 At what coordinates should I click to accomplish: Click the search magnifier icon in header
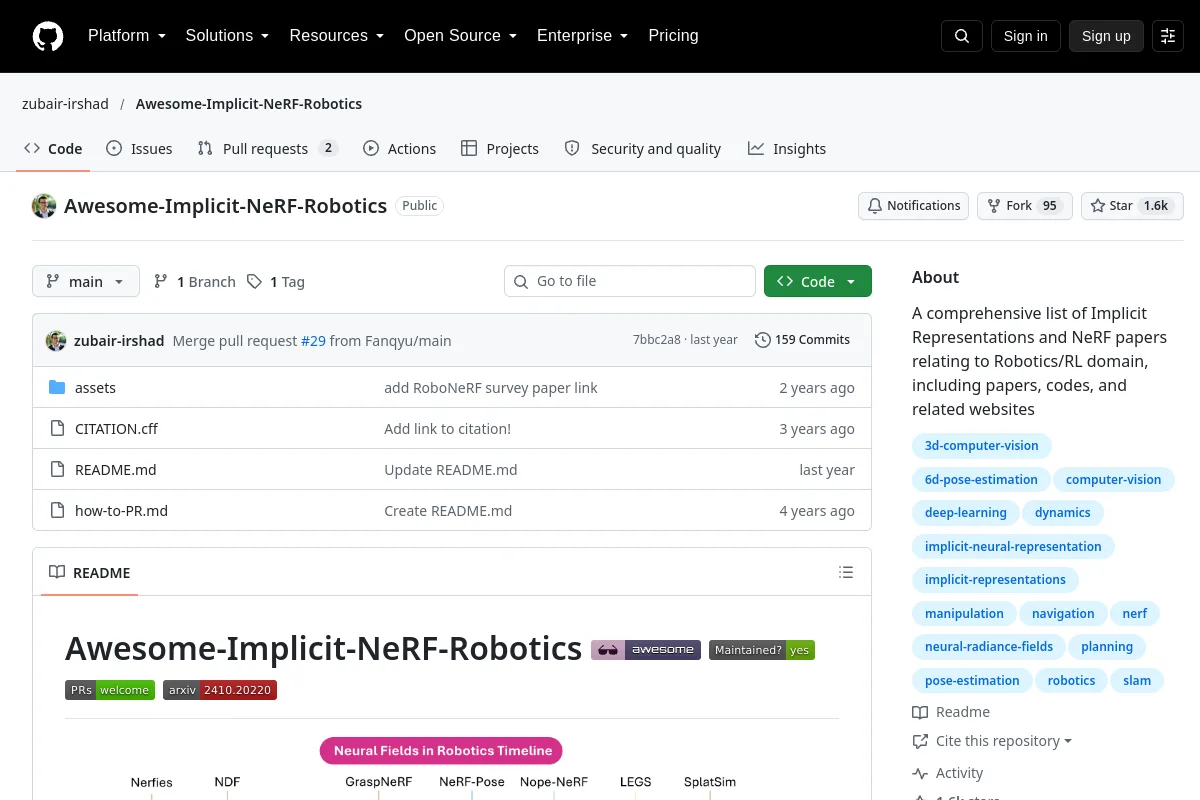click(962, 36)
